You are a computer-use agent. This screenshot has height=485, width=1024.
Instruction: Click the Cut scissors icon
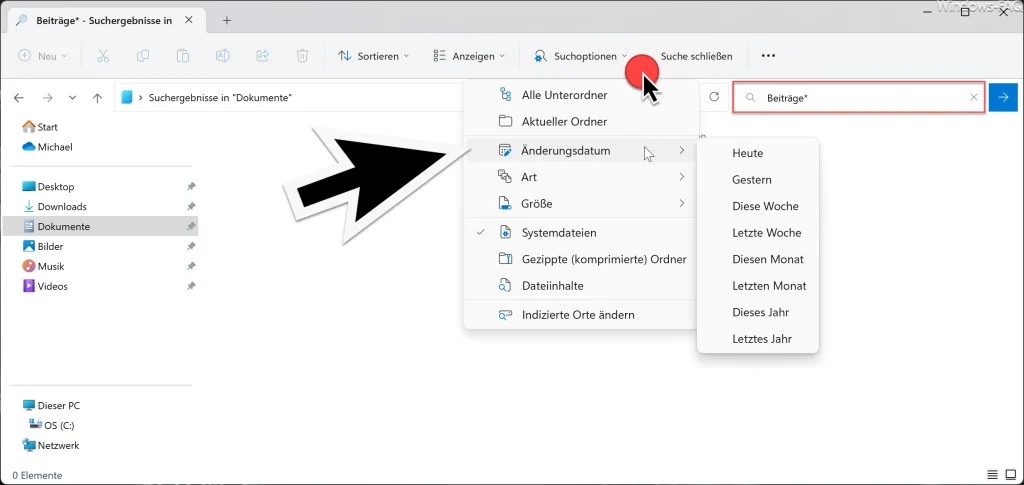(x=103, y=56)
